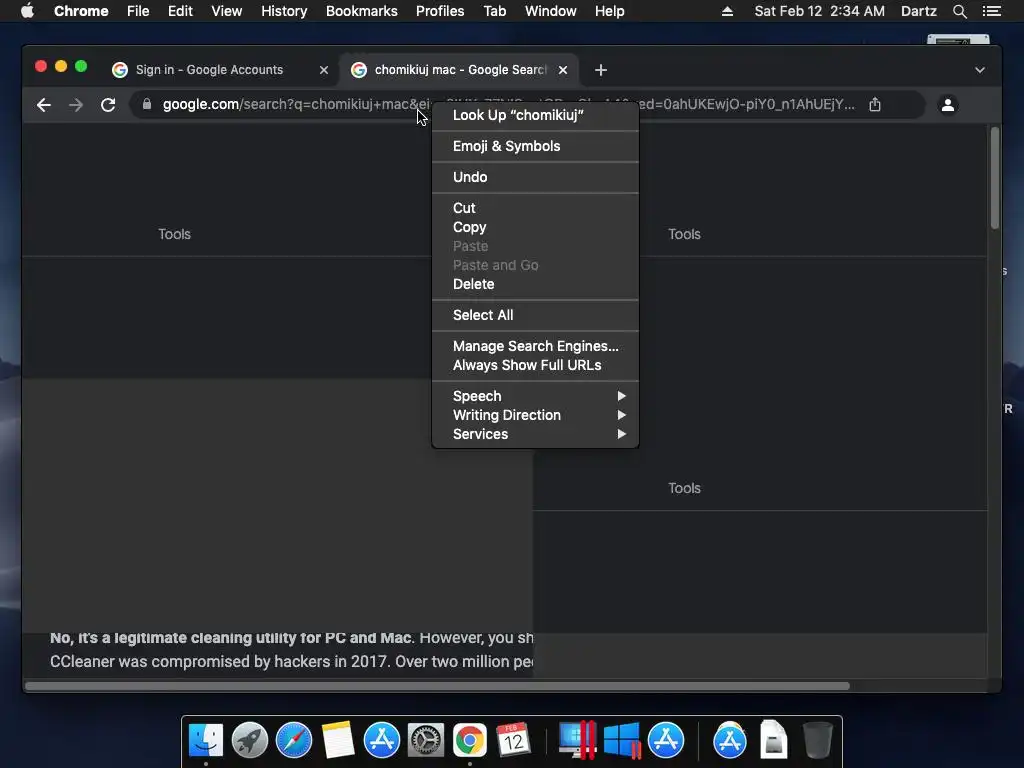
Task: Click the browser back arrow
Action: point(44,104)
